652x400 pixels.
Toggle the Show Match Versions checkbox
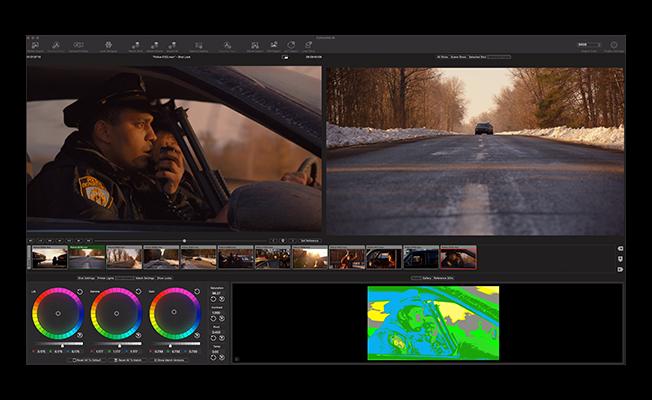click(x=156, y=360)
